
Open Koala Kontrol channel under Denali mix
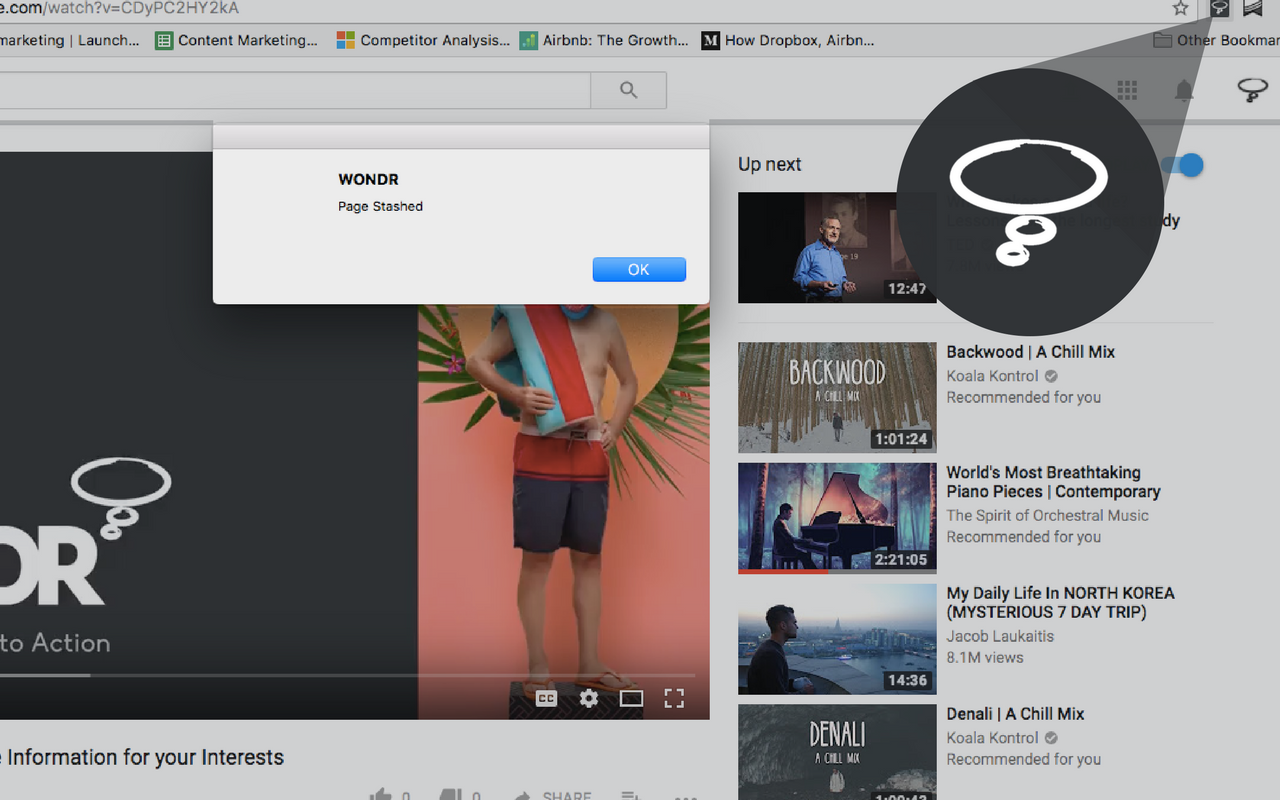coord(993,738)
